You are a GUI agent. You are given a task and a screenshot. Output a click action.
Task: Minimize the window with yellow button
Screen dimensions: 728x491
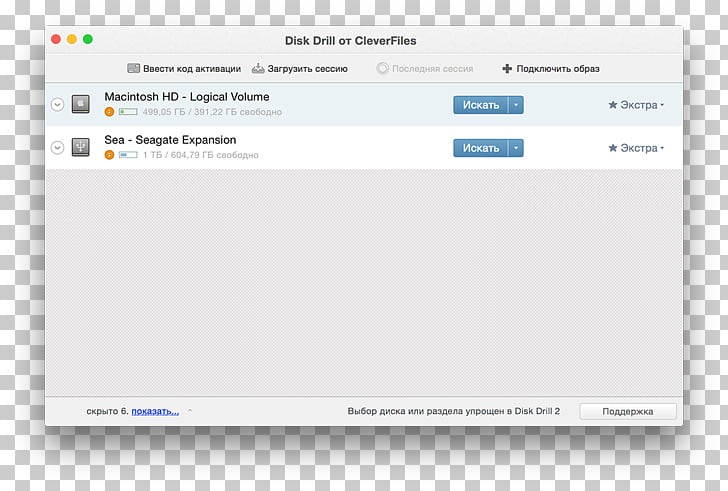(x=72, y=39)
